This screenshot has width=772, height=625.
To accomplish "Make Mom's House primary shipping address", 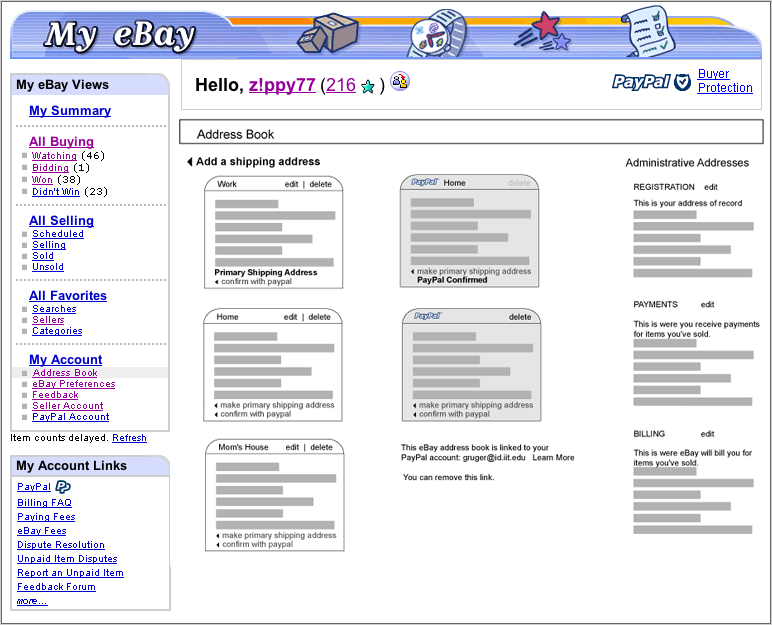I will [x=276, y=535].
